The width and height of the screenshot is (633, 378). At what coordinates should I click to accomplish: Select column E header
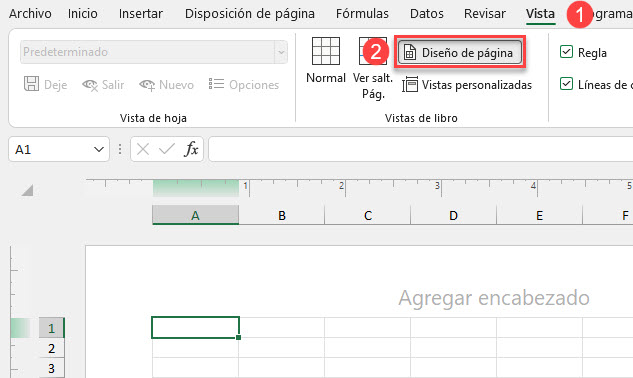(539, 215)
